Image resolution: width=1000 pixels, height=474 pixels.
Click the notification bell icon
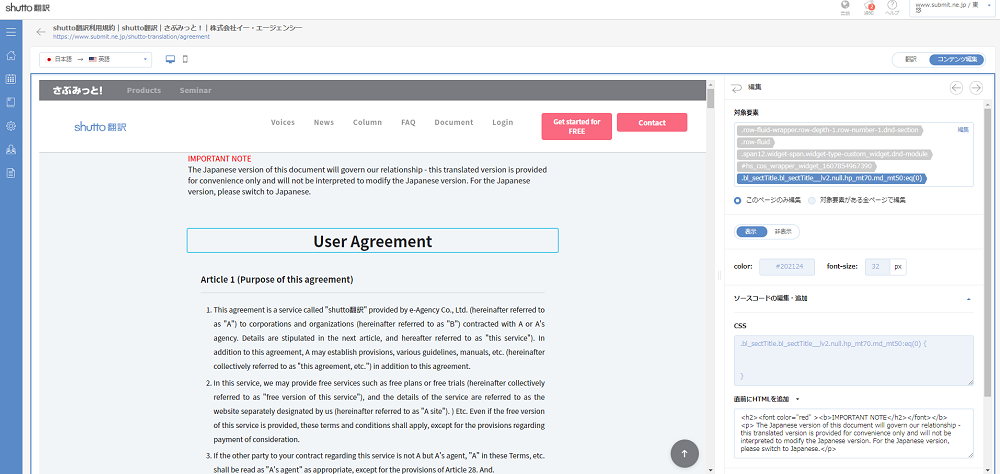click(870, 8)
